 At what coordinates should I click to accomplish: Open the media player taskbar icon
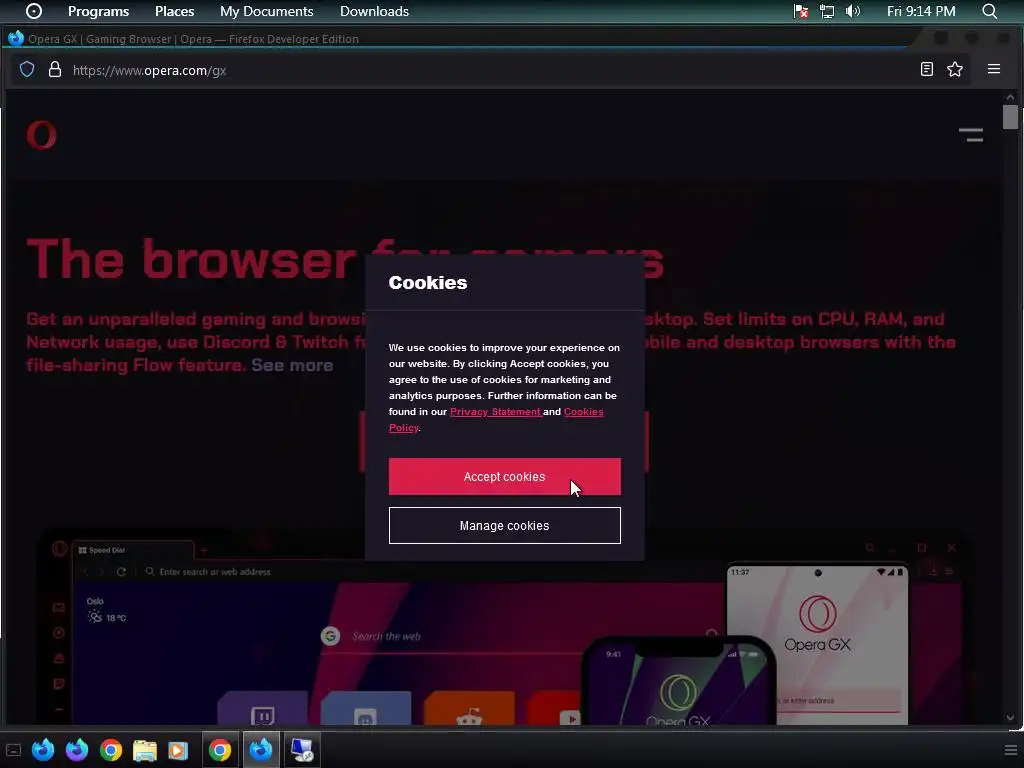point(178,750)
